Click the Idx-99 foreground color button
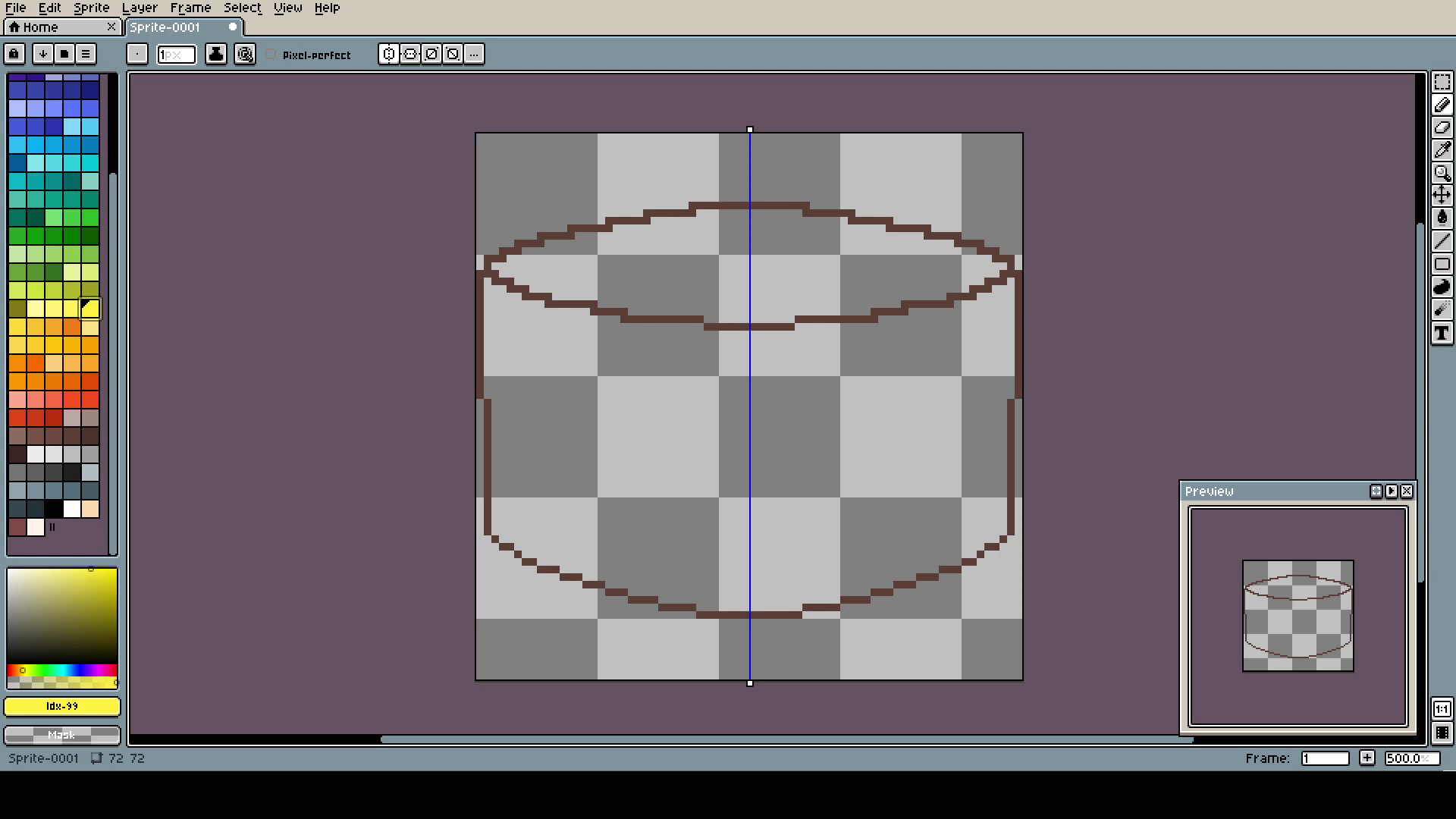This screenshot has height=819, width=1456. [62, 706]
